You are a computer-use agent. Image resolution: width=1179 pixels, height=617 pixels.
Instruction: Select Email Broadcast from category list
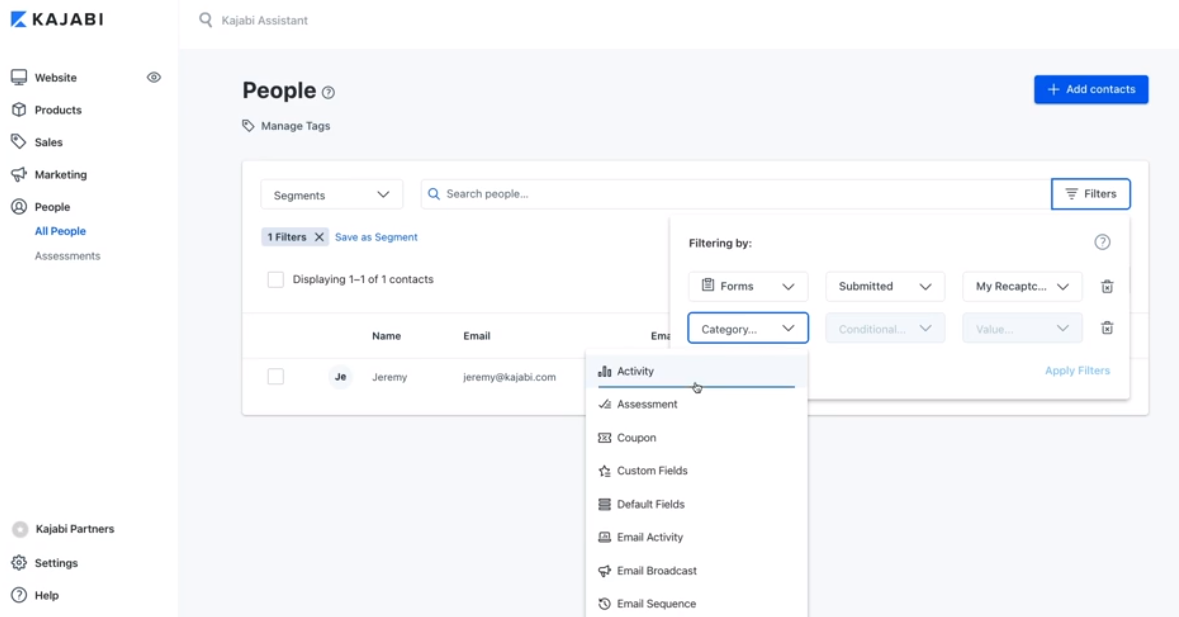pos(697,571)
